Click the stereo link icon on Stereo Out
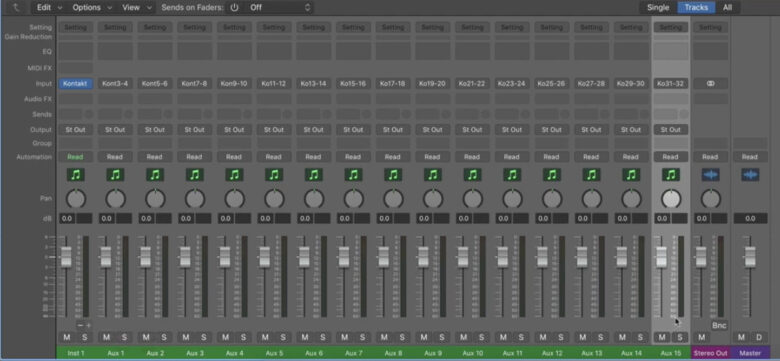Screen dimensions: 780x361 tap(710, 84)
